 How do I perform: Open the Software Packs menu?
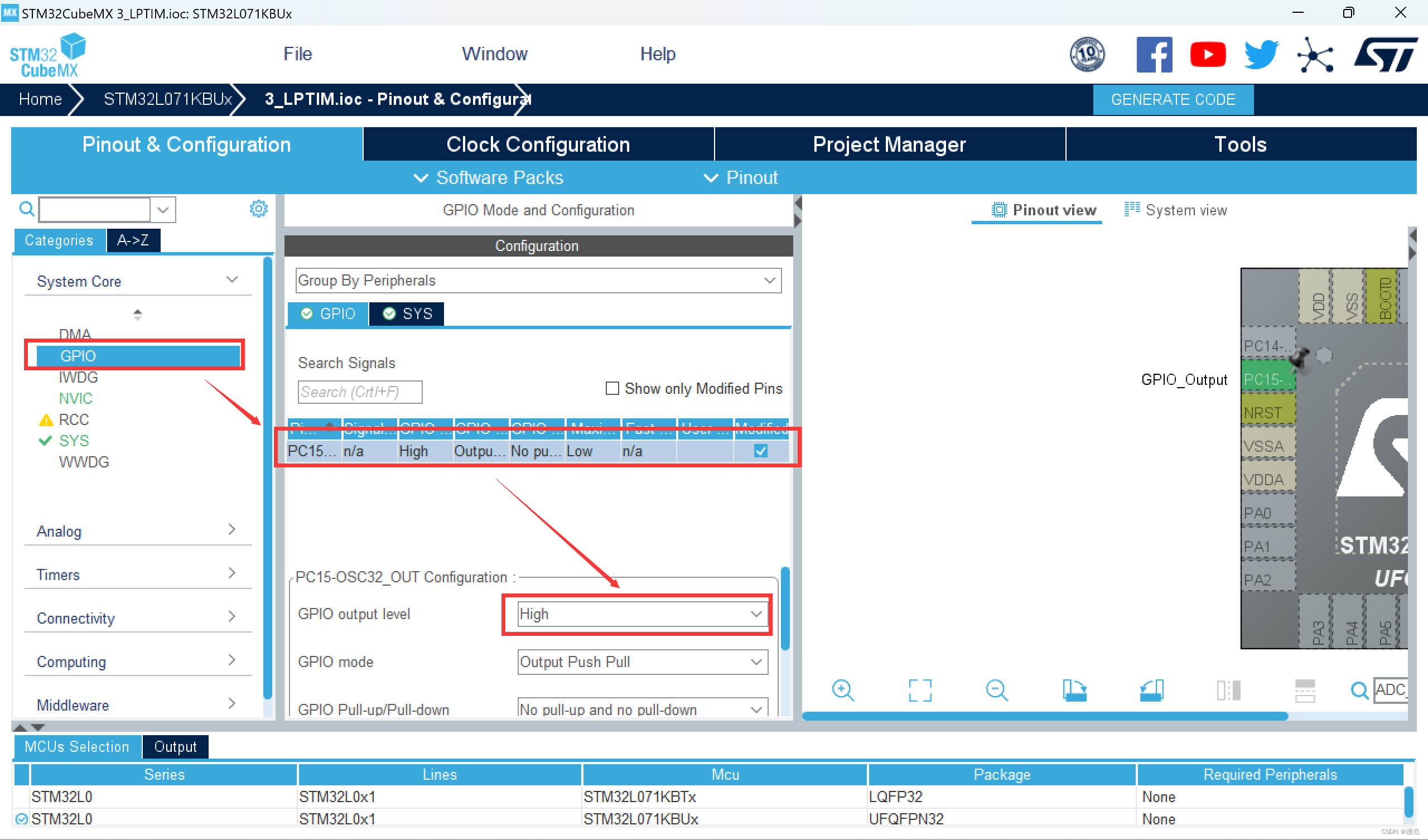489,178
